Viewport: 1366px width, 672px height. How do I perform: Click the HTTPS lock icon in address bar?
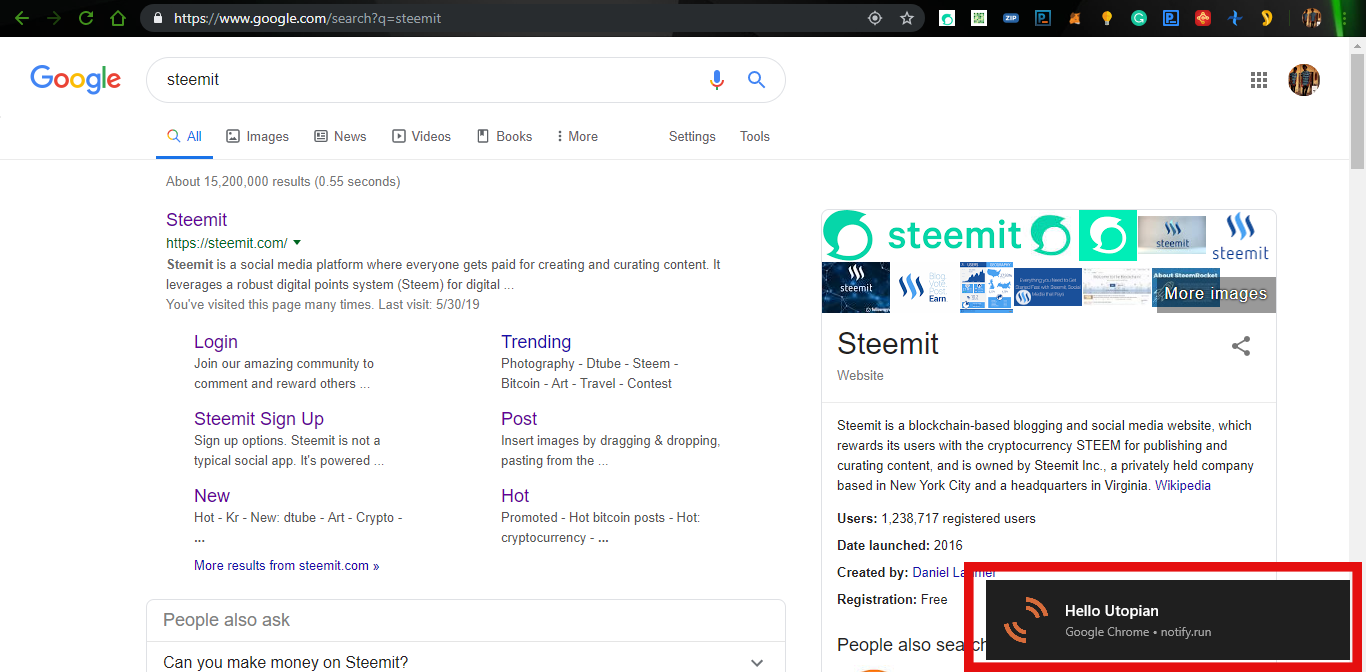[x=156, y=17]
